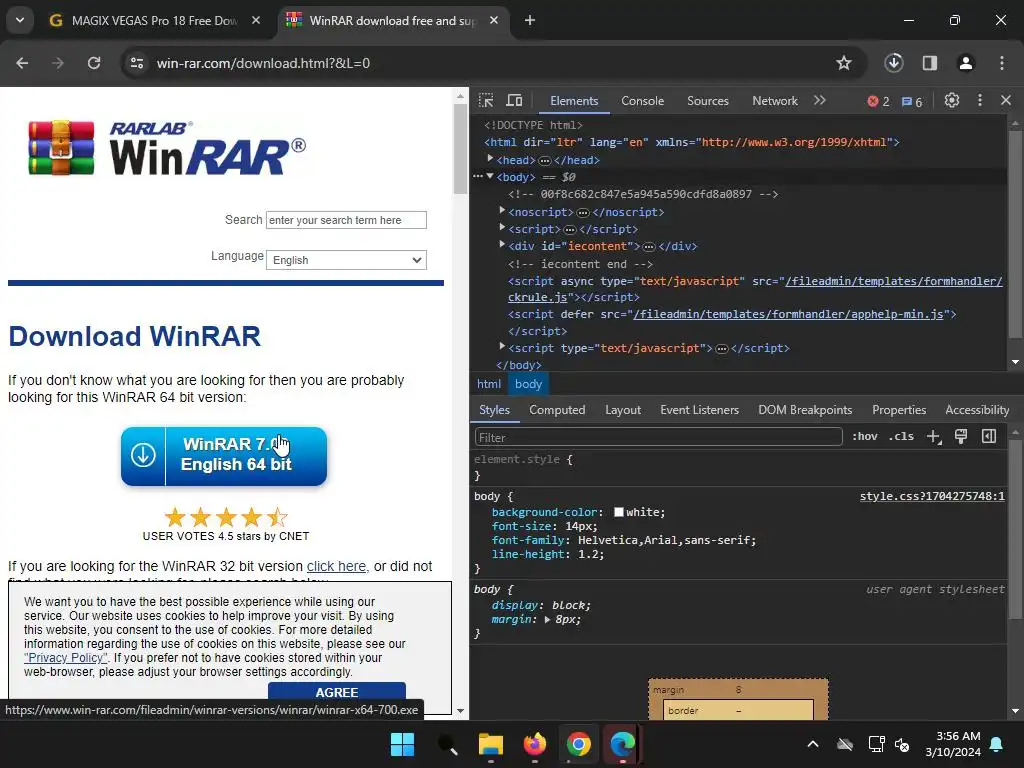Open Chrome side panel icon
Screen dimensions: 1024x768
pyautogui.click(x=930, y=63)
